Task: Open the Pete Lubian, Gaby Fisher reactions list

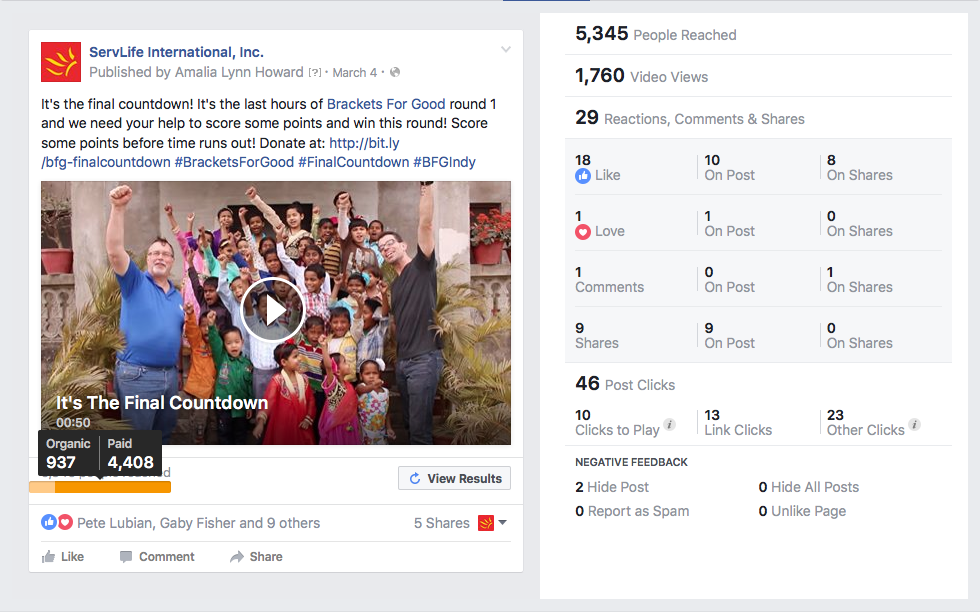Action: coord(198,523)
